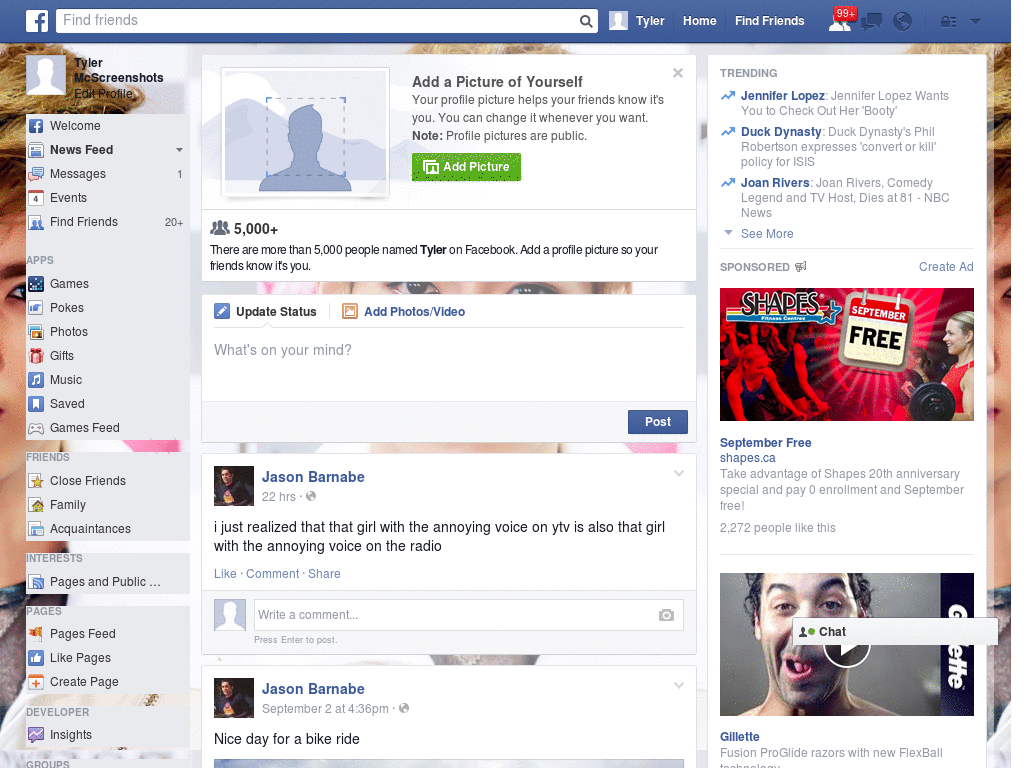Open Find Friends in top bar

click(x=769, y=21)
